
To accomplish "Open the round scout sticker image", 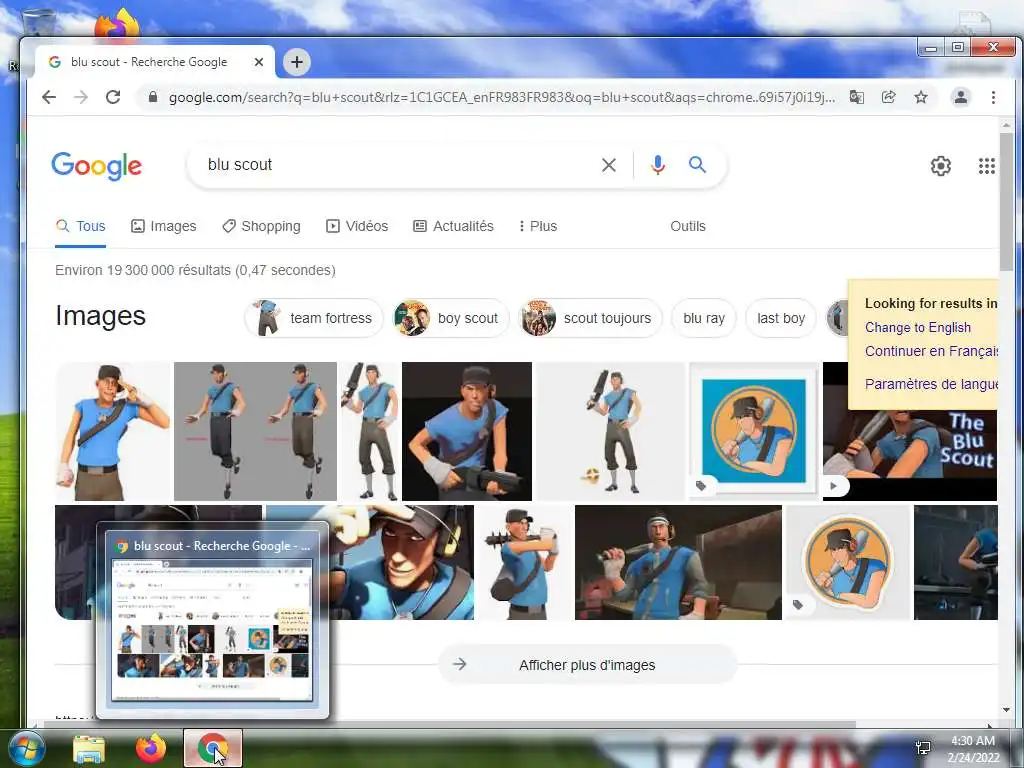I will coord(848,562).
